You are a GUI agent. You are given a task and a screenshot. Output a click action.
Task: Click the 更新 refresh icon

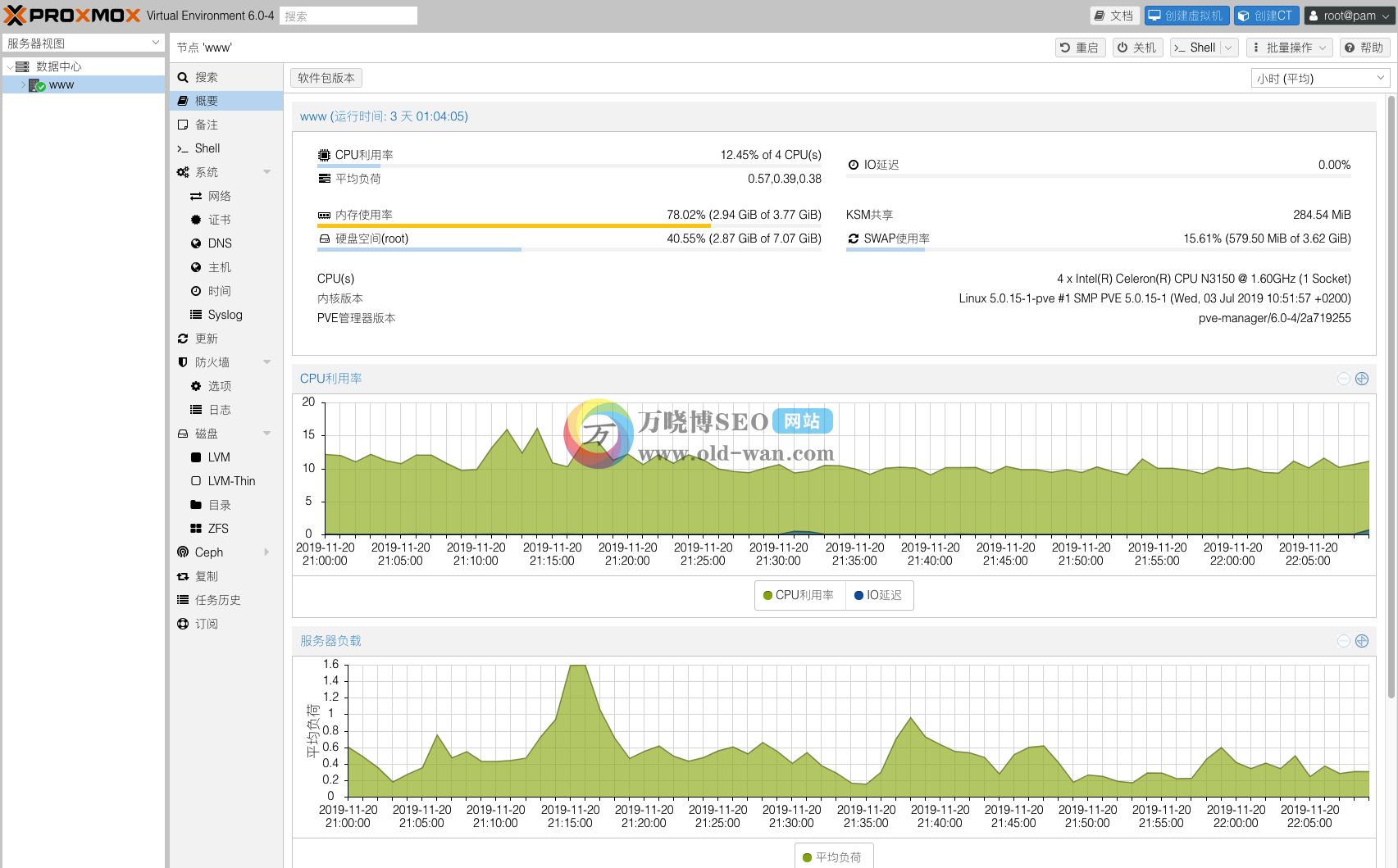pyautogui.click(x=183, y=339)
